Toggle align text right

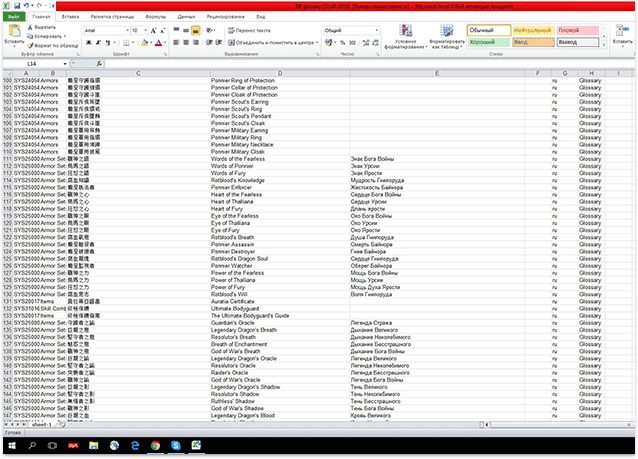coord(196,42)
